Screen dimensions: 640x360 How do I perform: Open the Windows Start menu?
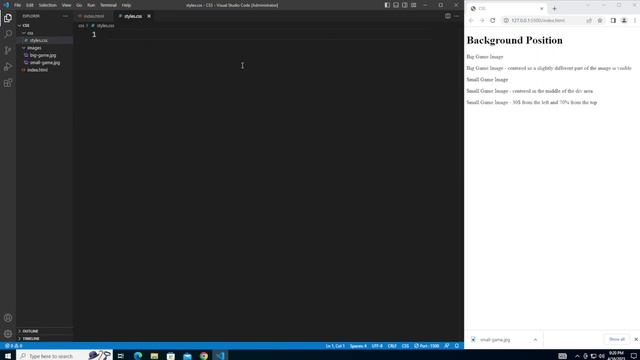click(8, 356)
